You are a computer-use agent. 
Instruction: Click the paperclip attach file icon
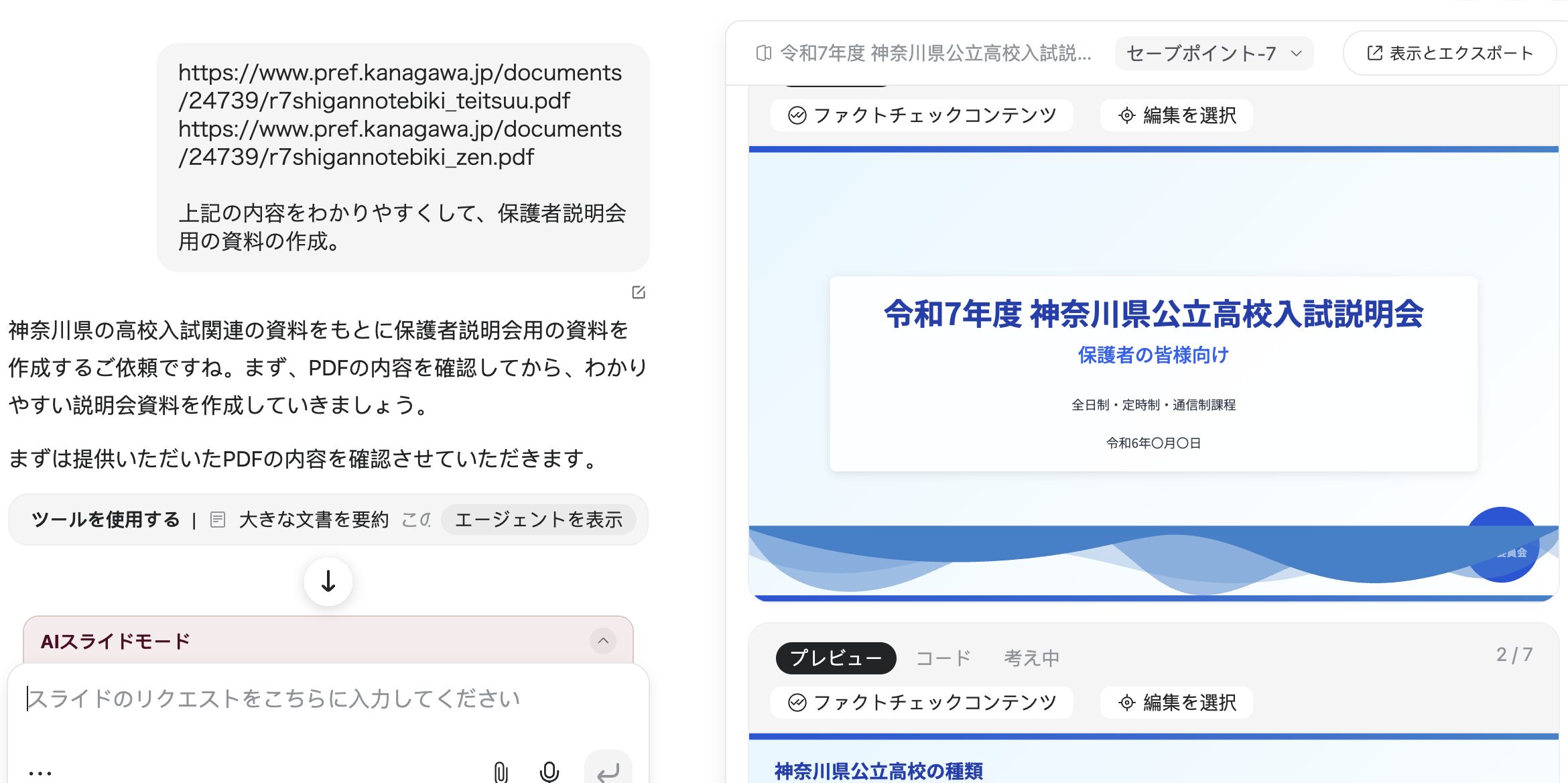[x=501, y=772]
